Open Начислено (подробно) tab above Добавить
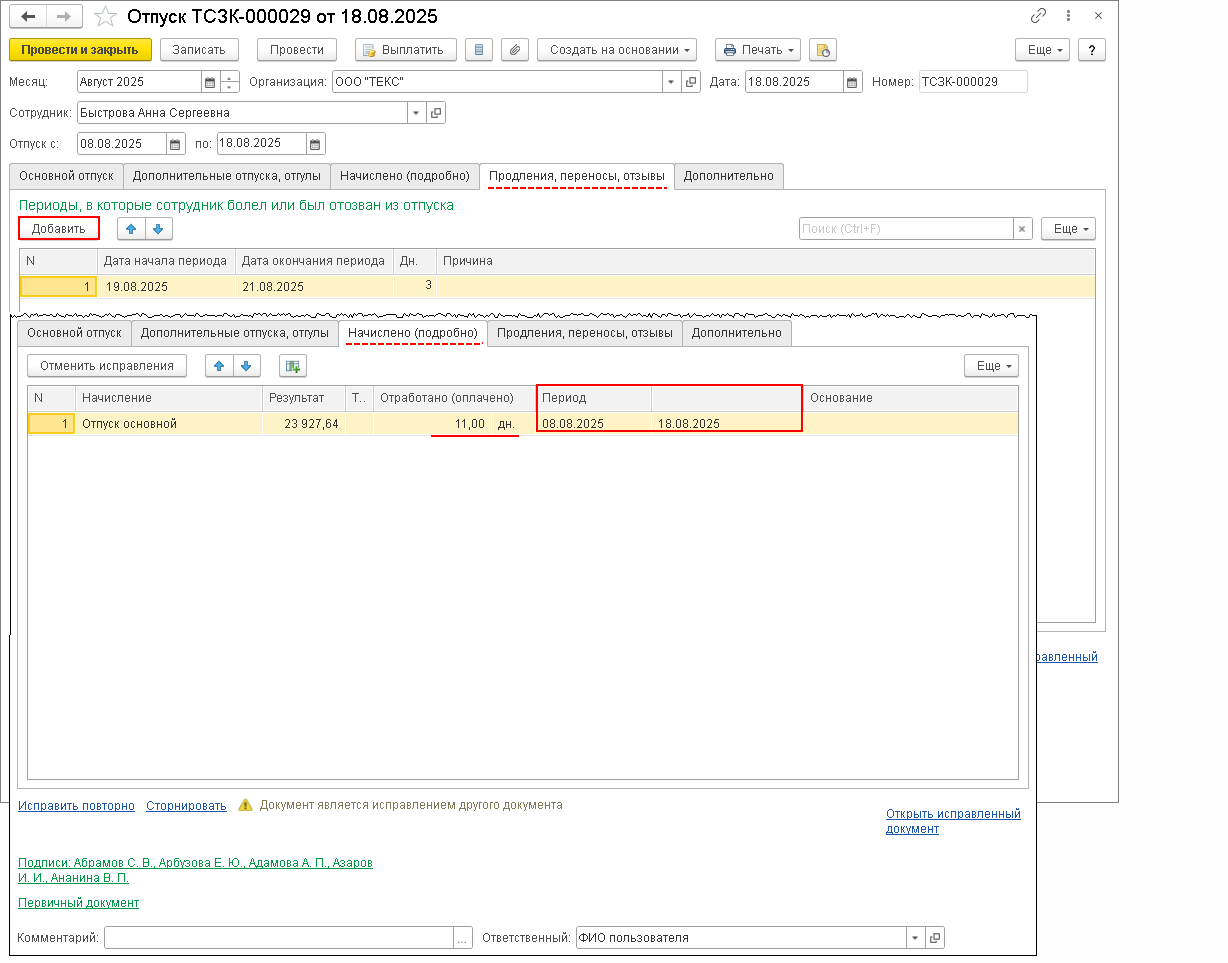Viewport: 1228px width, 963px height. click(404, 176)
